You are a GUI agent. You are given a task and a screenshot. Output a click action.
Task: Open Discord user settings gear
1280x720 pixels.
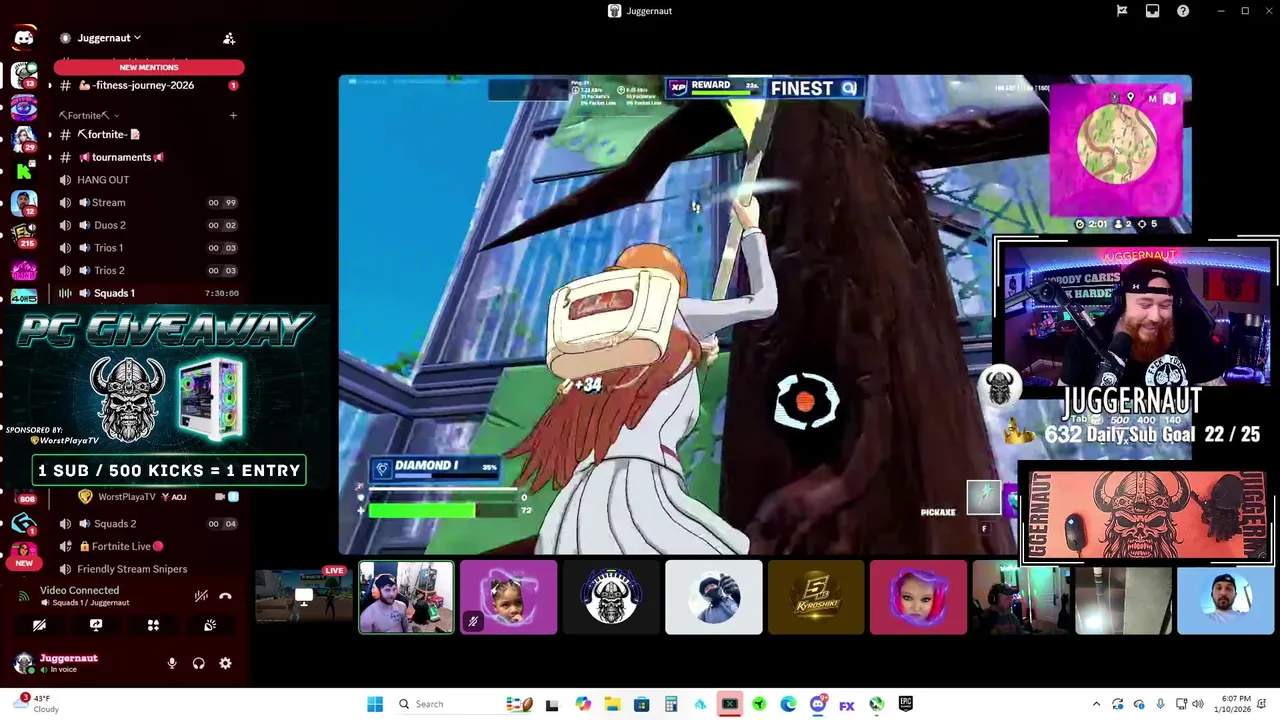coord(225,663)
